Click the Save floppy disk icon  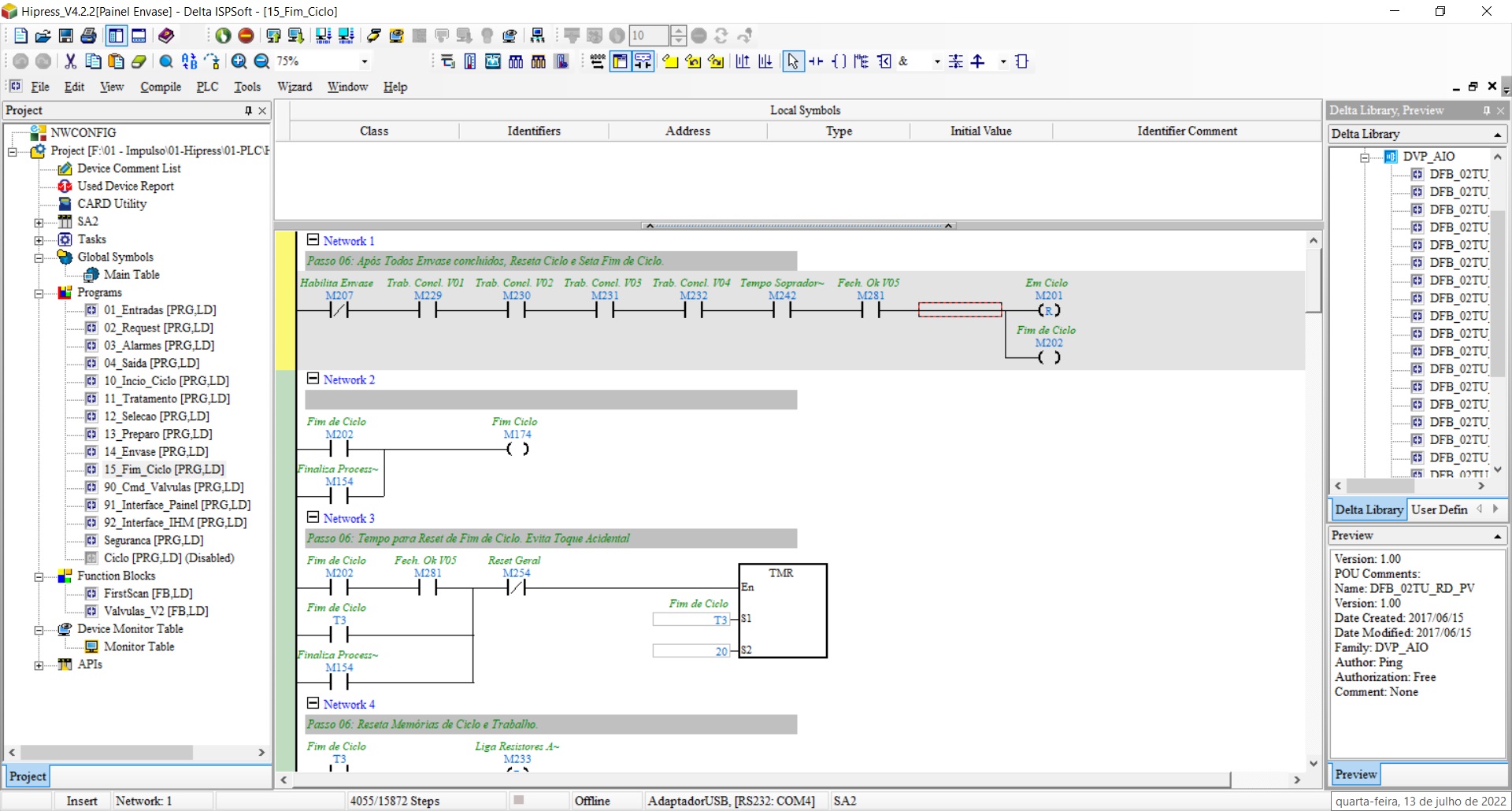66,35
